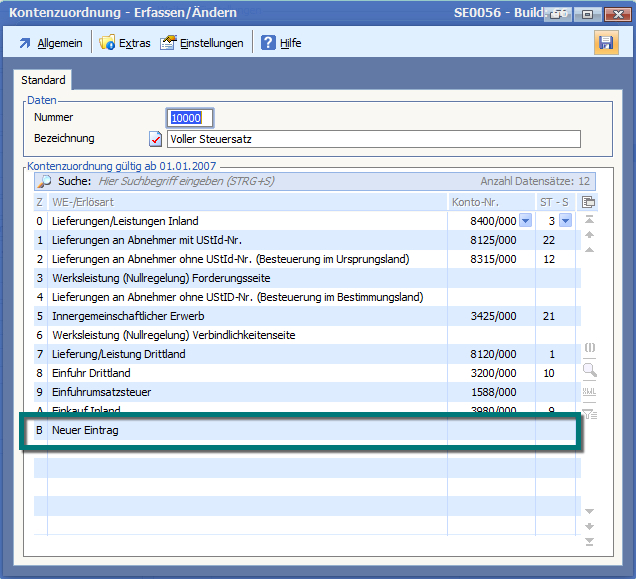Open the Hilfe menu
The image size is (636, 579).
point(281,43)
